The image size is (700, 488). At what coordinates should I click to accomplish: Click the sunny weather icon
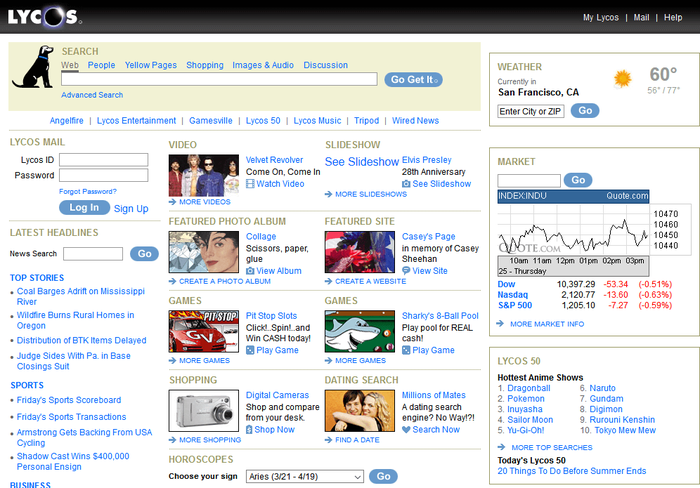[x=623, y=78]
